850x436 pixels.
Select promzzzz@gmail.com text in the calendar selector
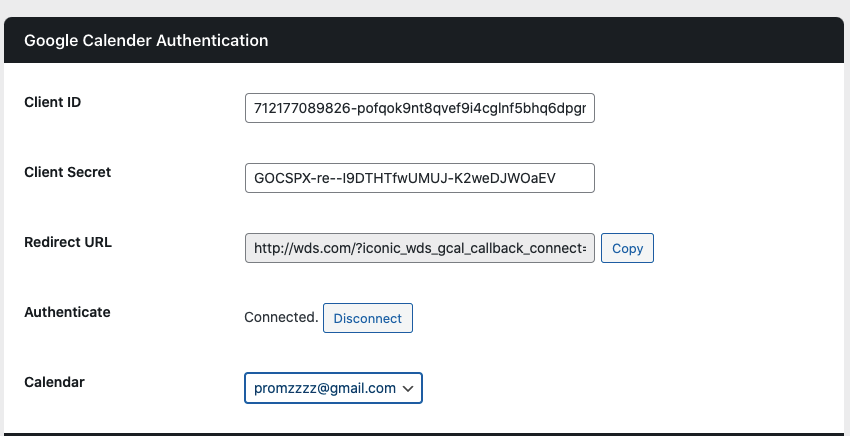324,388
